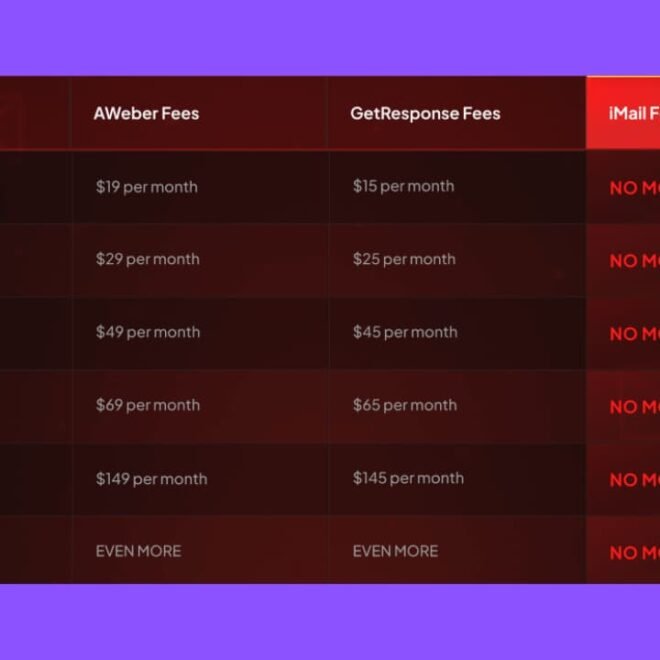Select iMail's red text beside $69 row
Screen dimensions: 660x660
634,407
